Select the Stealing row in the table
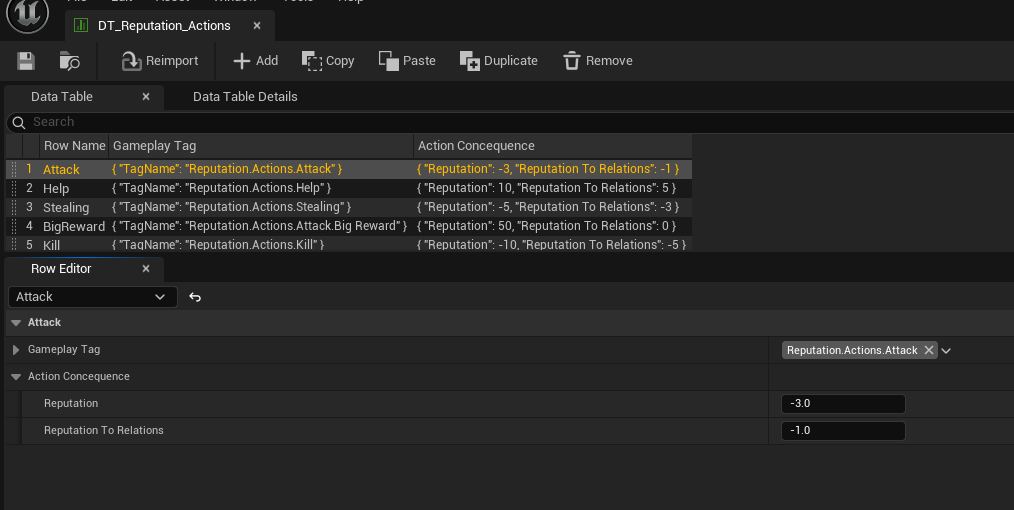The height and width of the screenshot is (510, 1014). (x=66, y=207)
